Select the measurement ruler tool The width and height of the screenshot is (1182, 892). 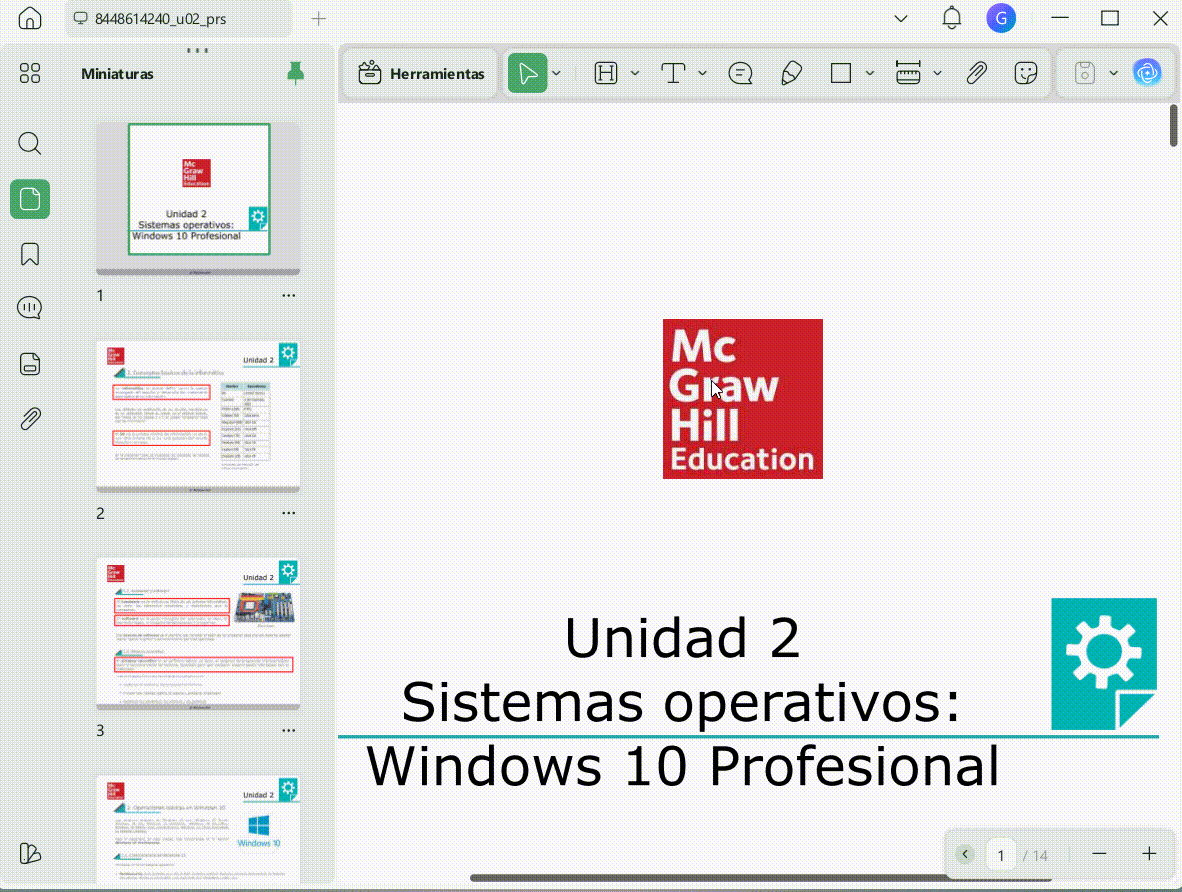pos(908,73)
